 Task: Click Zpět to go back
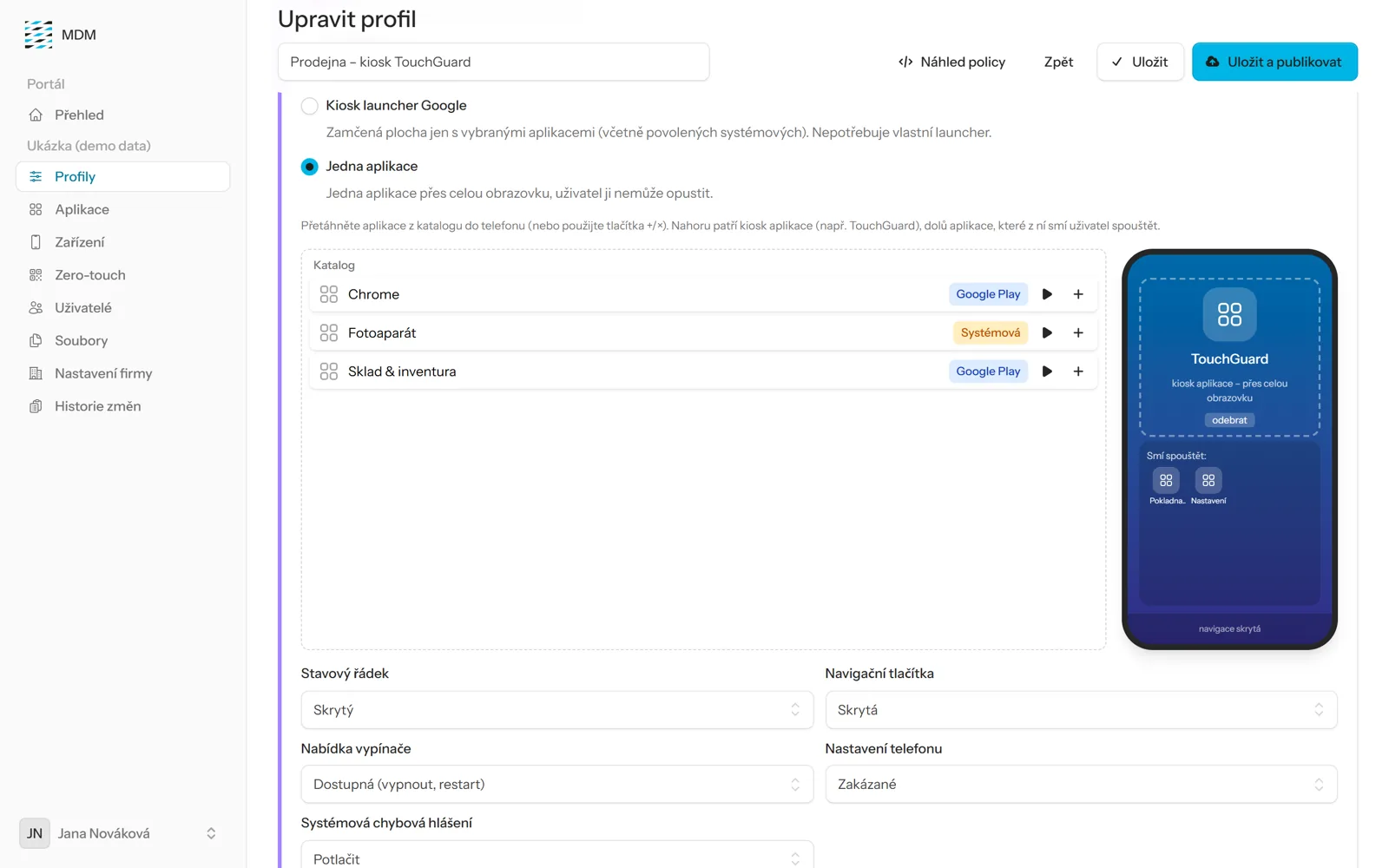(1058, 62)
